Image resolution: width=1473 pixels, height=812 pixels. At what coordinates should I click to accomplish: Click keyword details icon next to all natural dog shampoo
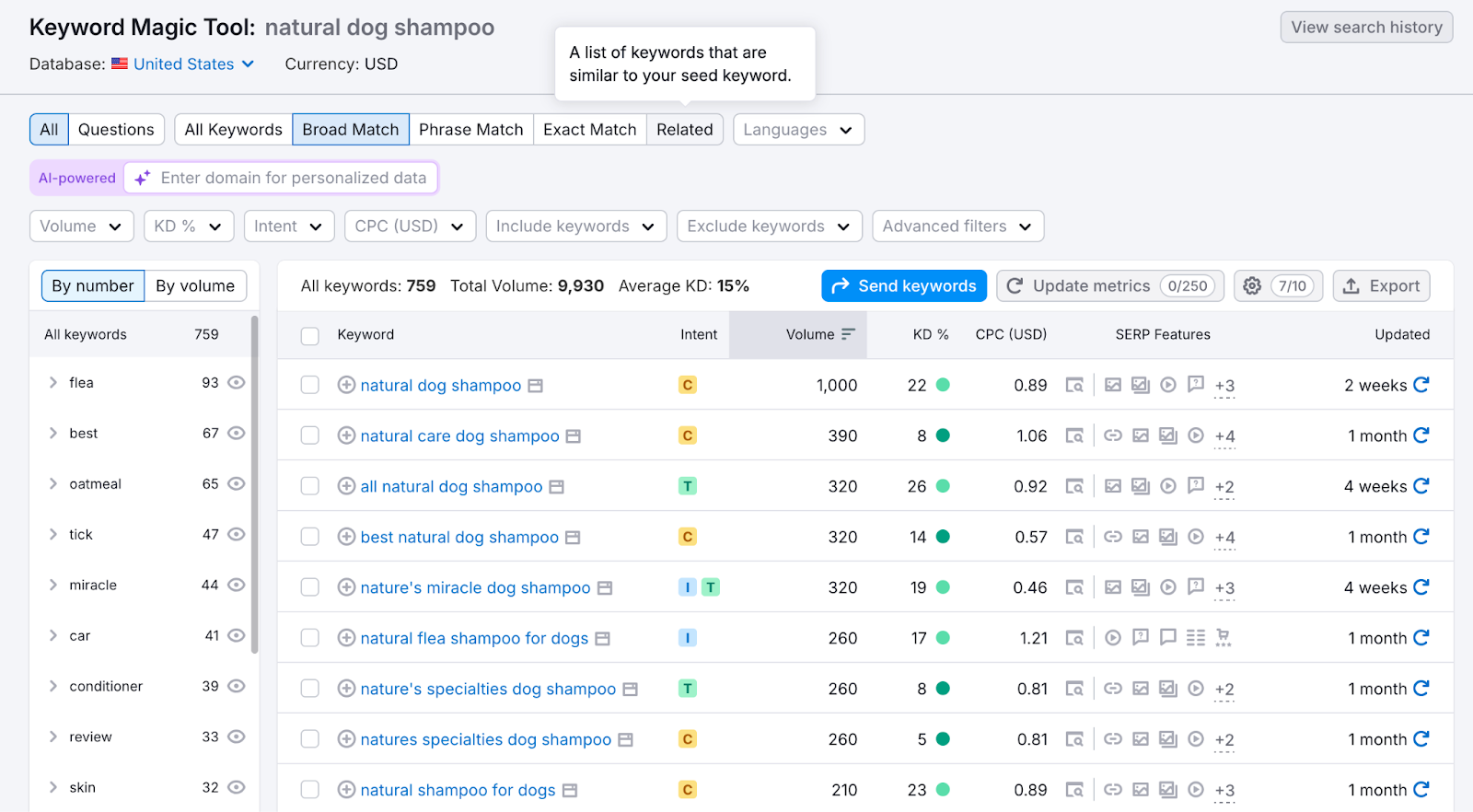[557, 487]
